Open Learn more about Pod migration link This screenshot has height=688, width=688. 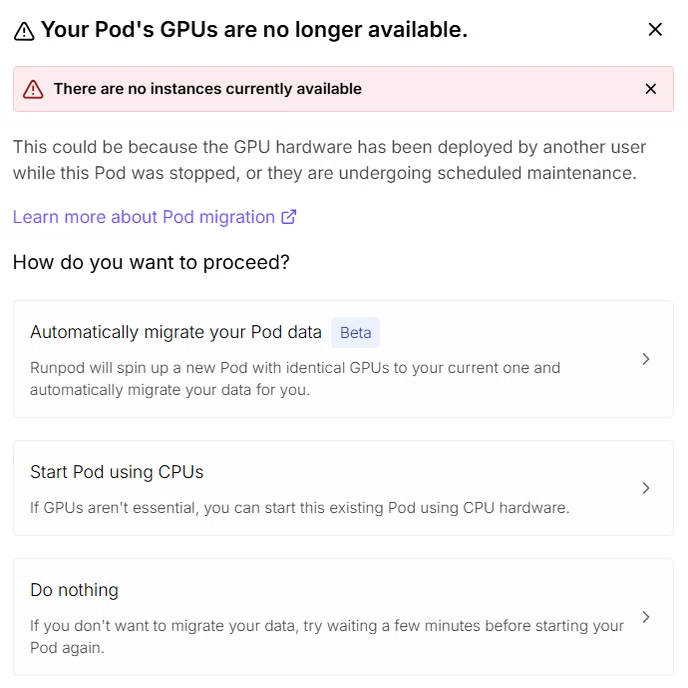coord(154,217)
